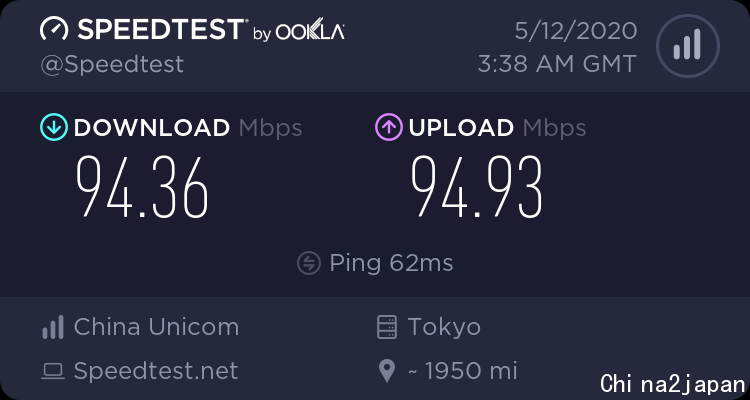Click the China Unicom provider name
This screenshot has height=400, width=750.
pos(156,327)
